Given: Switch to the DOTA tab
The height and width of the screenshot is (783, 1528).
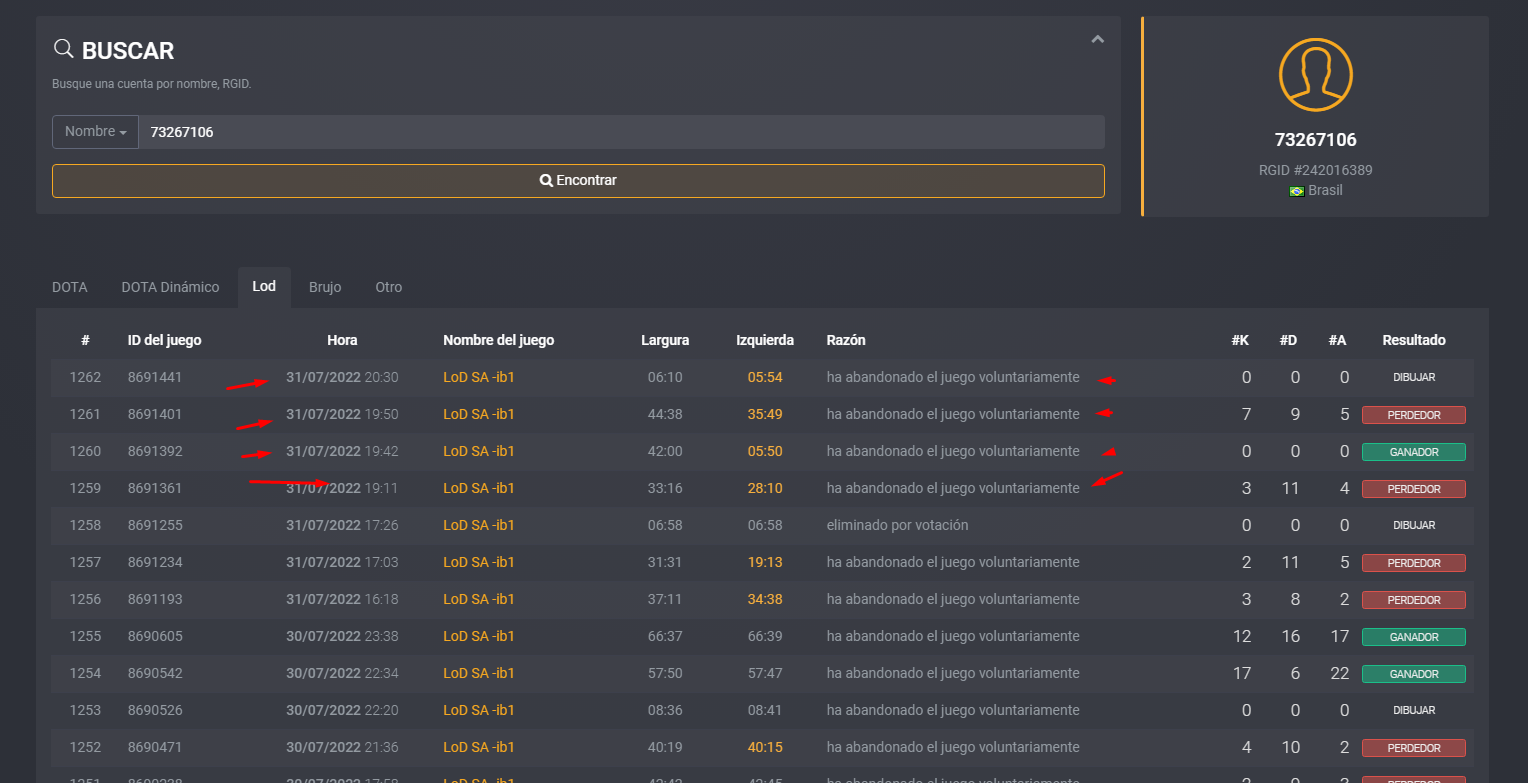Looking at the screenshot, I should 70,287.
